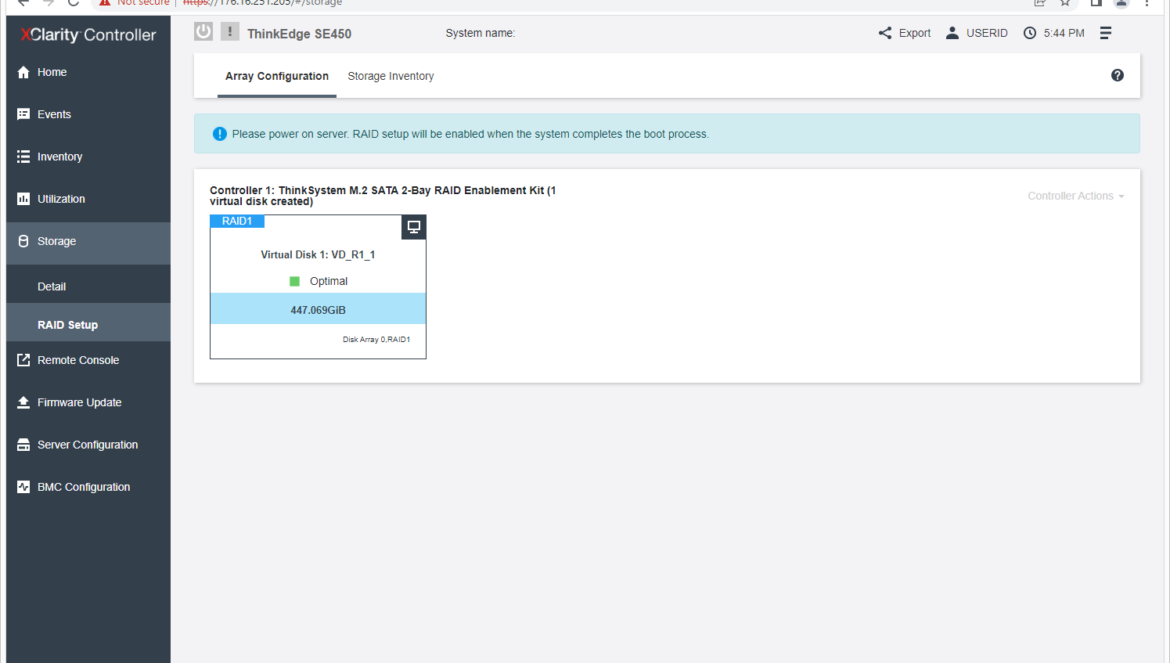Open the help question mark icon
This screenshot has height=663, width=1170.
1117,75
